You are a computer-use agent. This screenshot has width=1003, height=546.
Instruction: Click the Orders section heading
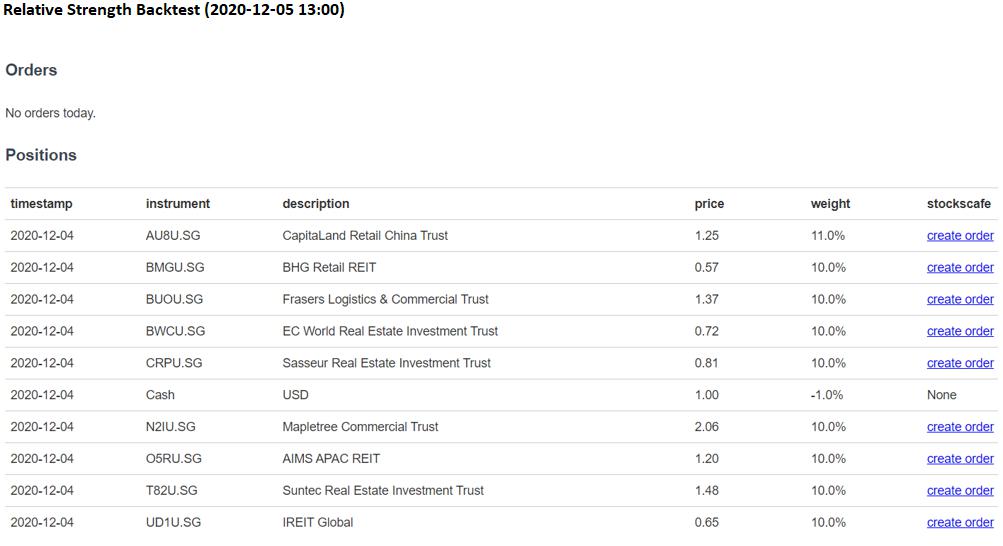31,70
